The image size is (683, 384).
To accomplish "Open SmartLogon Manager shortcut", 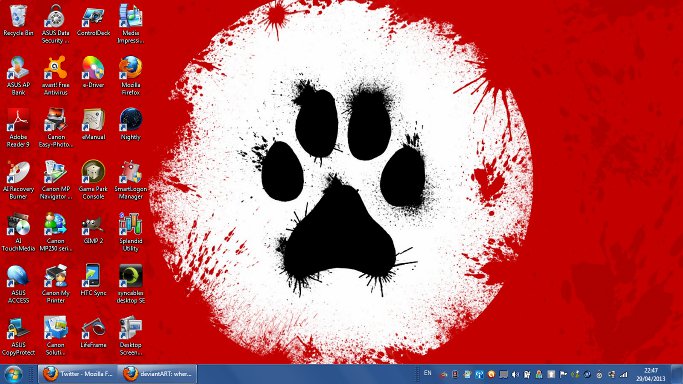I will [x=131, y=180].
